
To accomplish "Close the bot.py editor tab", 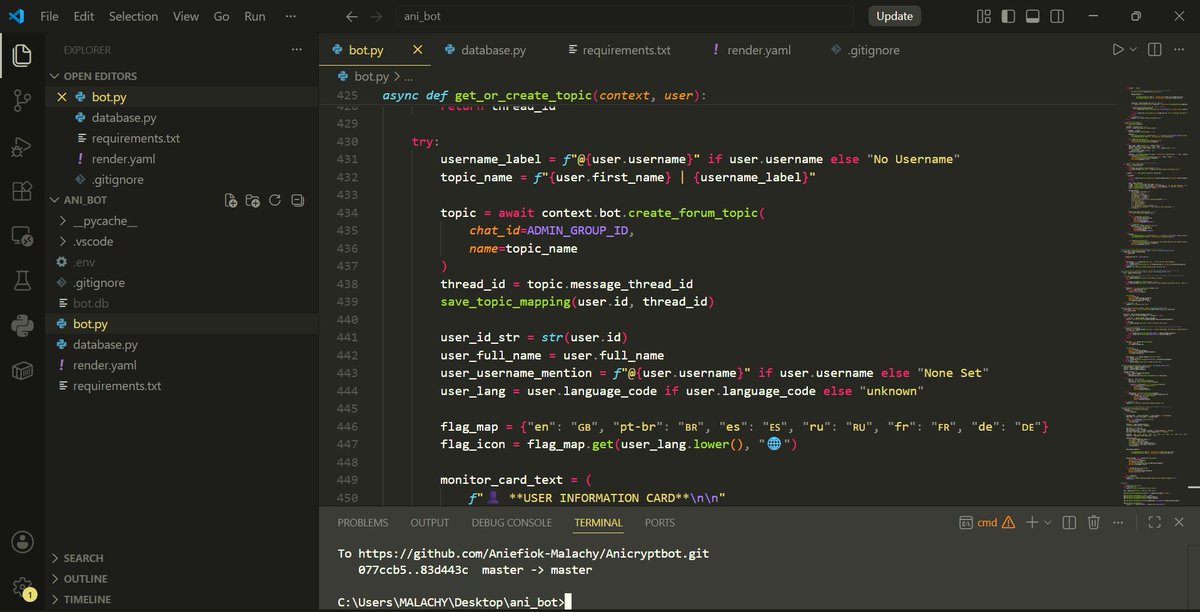I will click(418, 50).
